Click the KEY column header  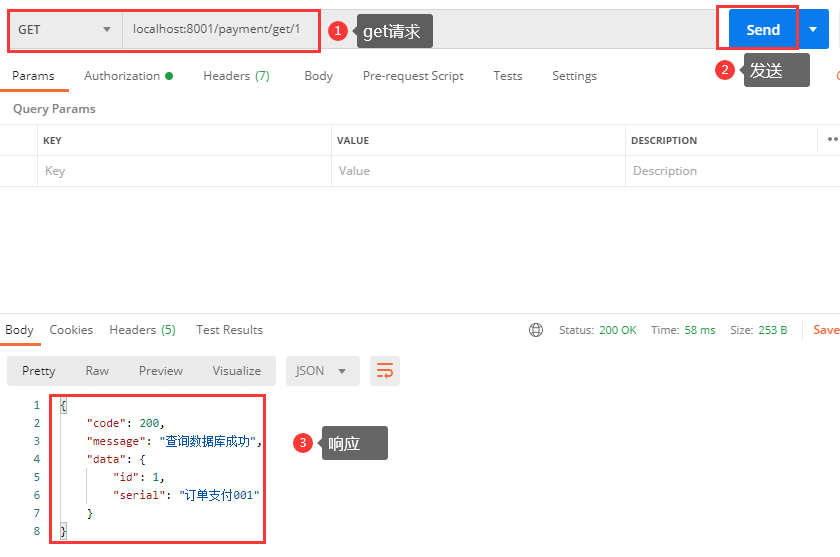(x=52, y=140)
